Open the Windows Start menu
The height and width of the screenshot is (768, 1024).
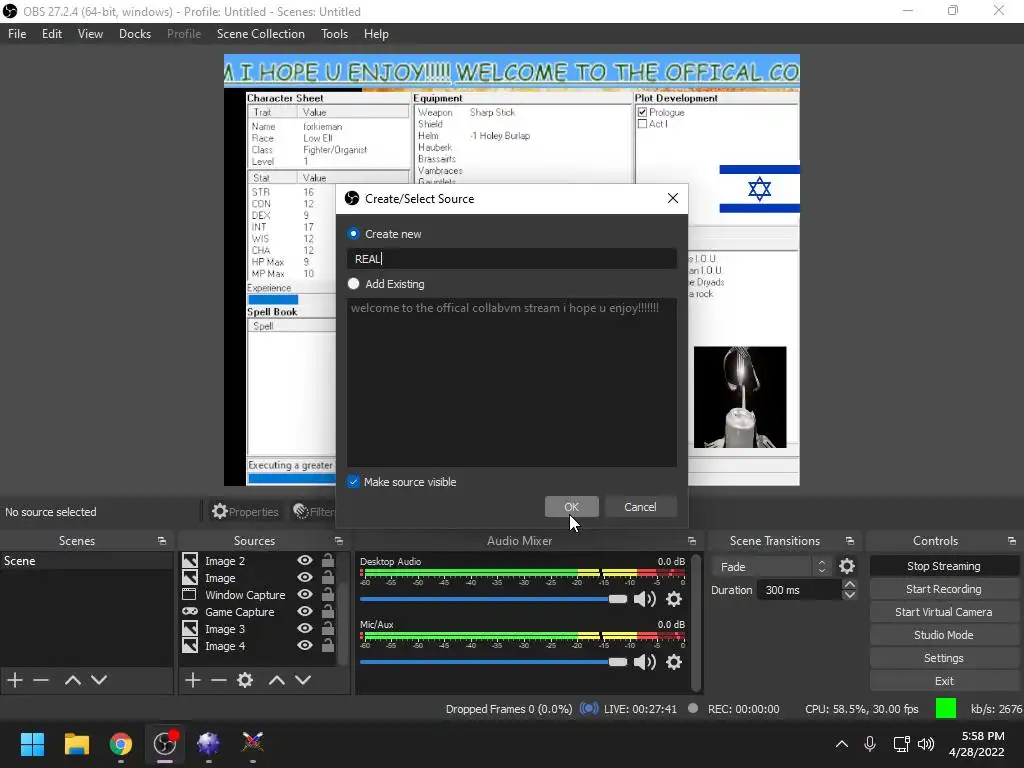click(x=32, y=744)
